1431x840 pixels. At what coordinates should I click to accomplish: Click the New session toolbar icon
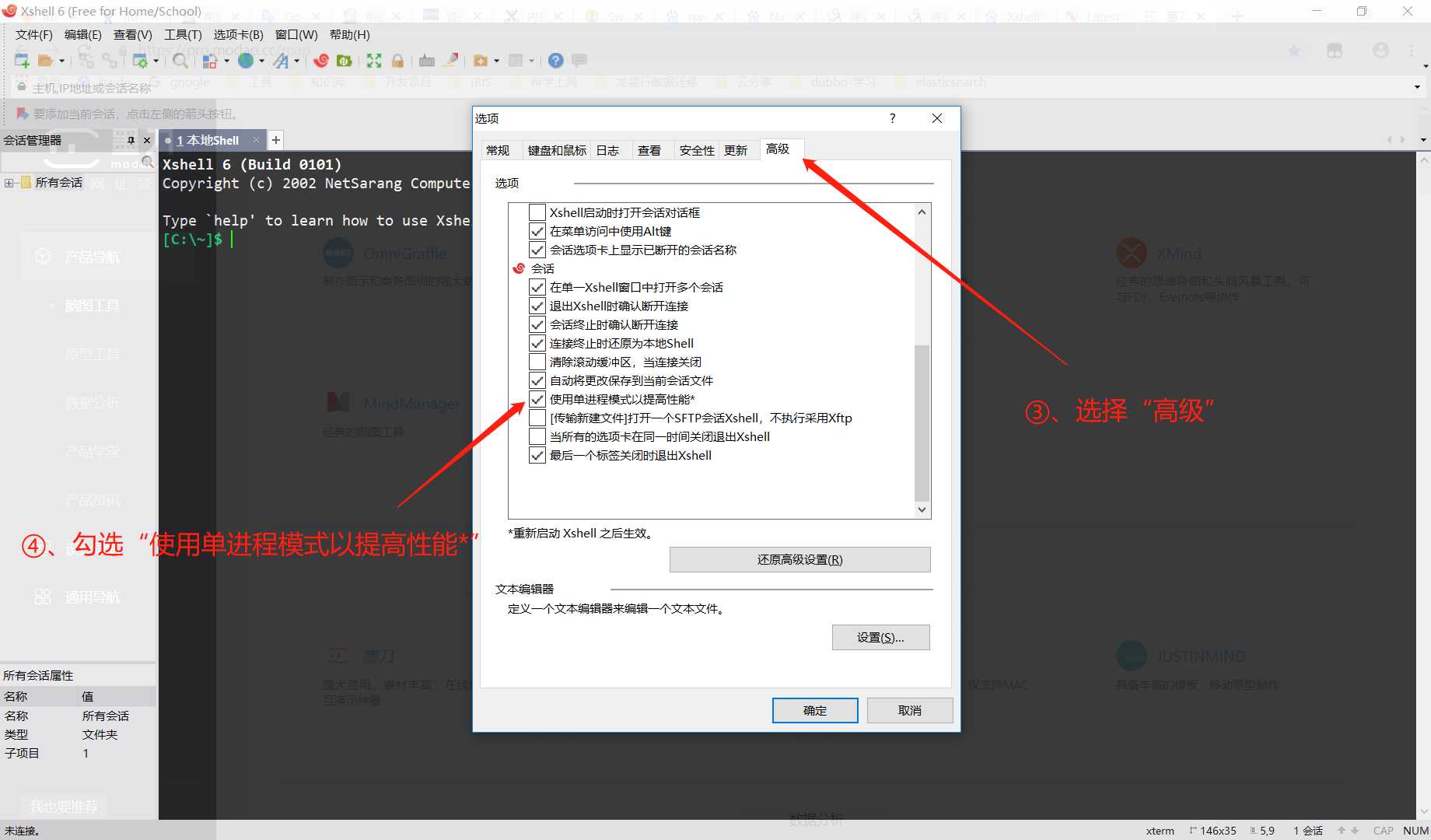[x=22, y=61]
